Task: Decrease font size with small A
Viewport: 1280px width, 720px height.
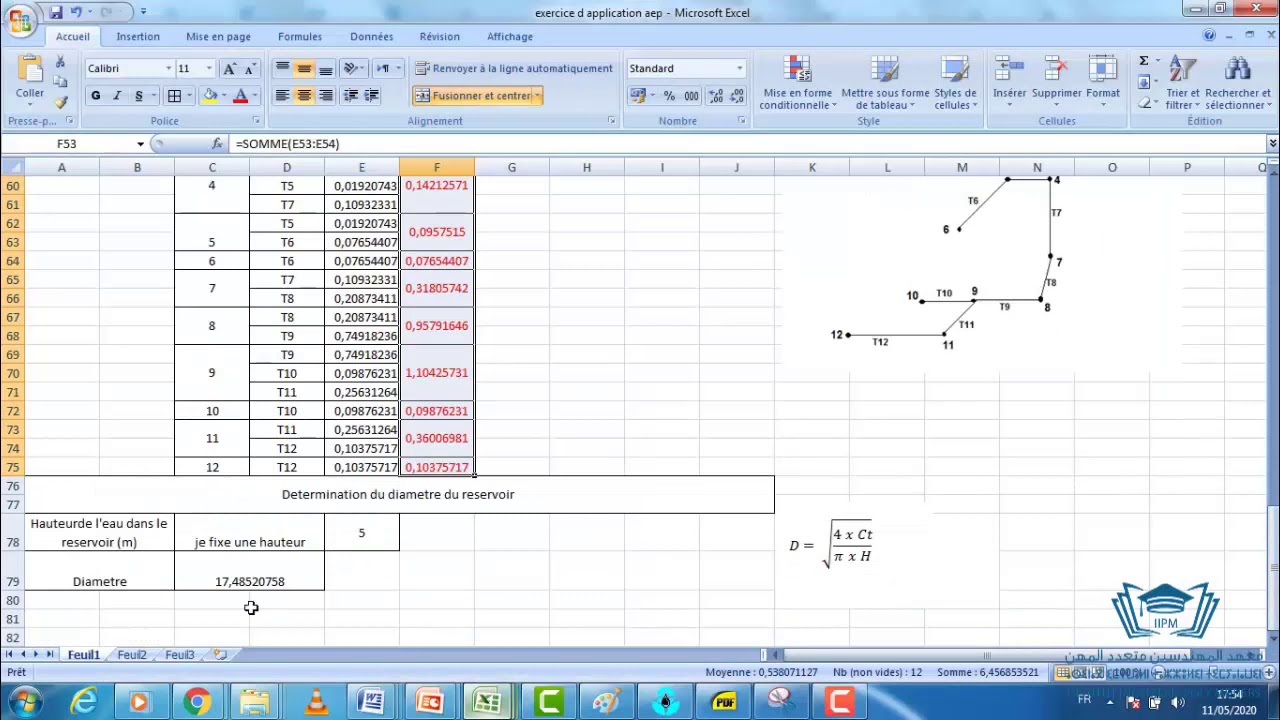Action: click(x=250, y=68)
